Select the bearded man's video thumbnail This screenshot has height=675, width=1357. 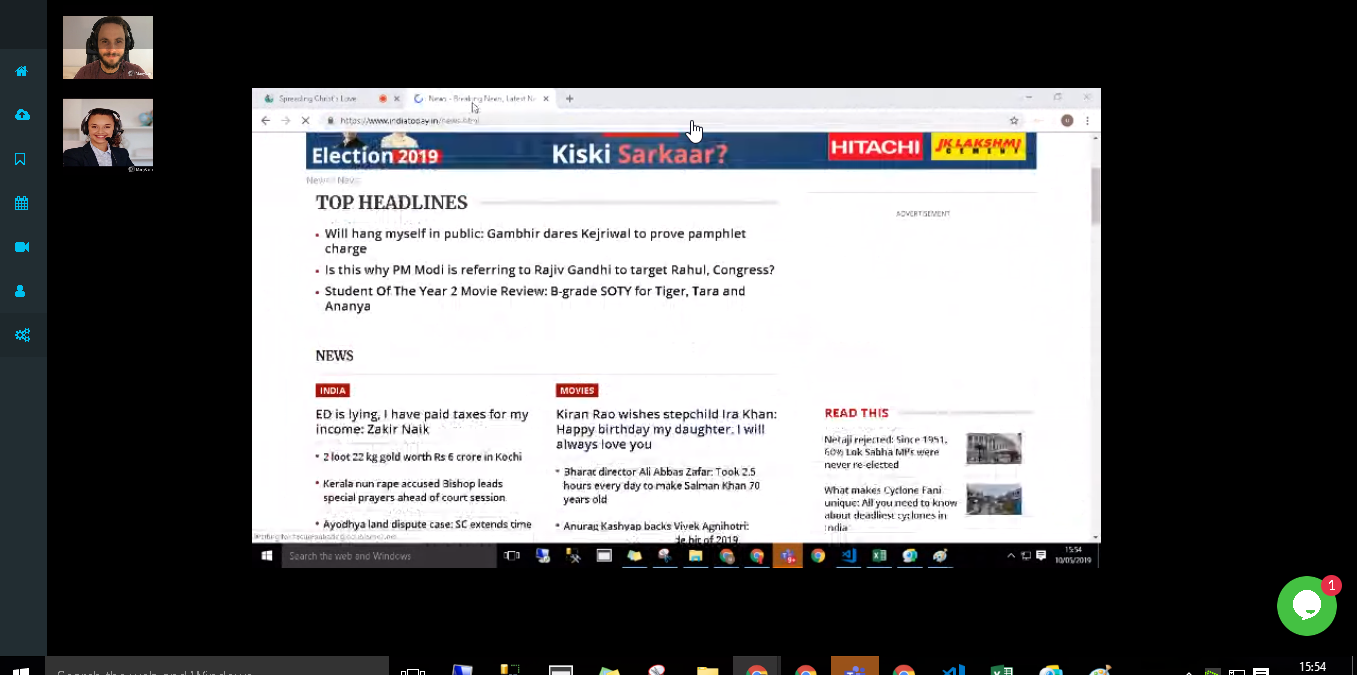point(108,47)
